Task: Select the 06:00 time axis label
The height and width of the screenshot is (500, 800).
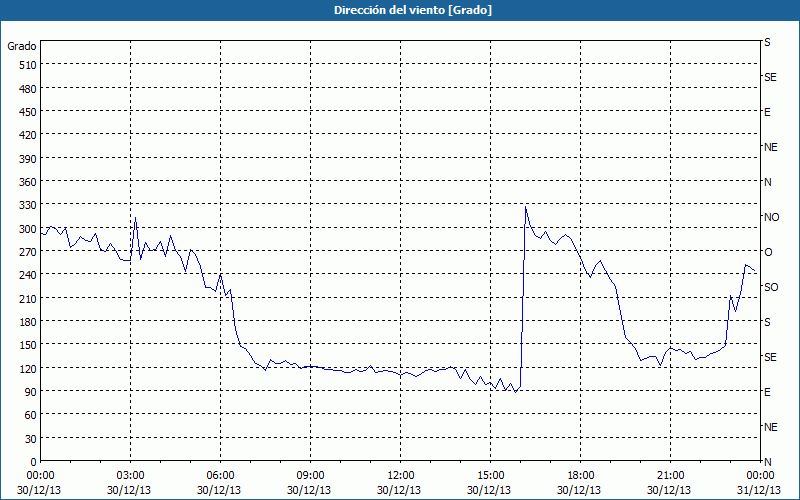Action: [x=220, y=476]
